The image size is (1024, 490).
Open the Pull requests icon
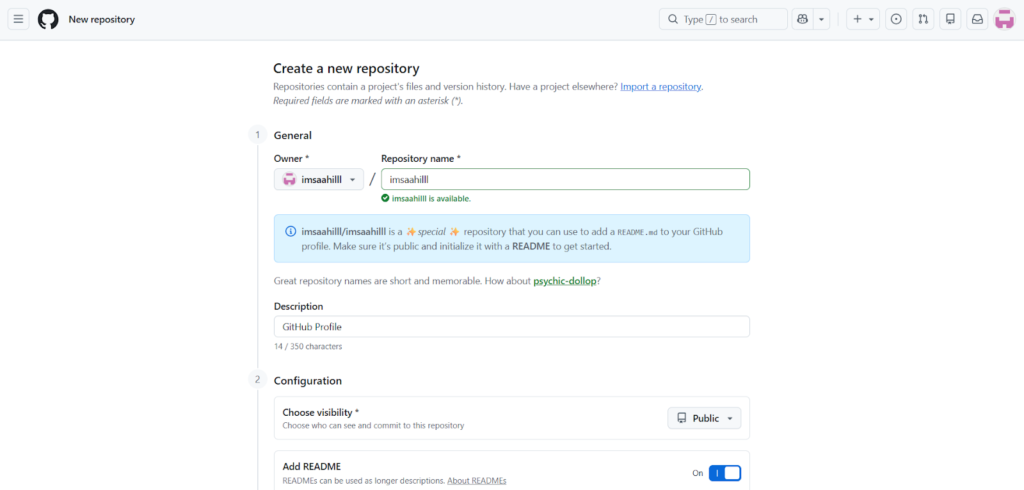(923, 19)
